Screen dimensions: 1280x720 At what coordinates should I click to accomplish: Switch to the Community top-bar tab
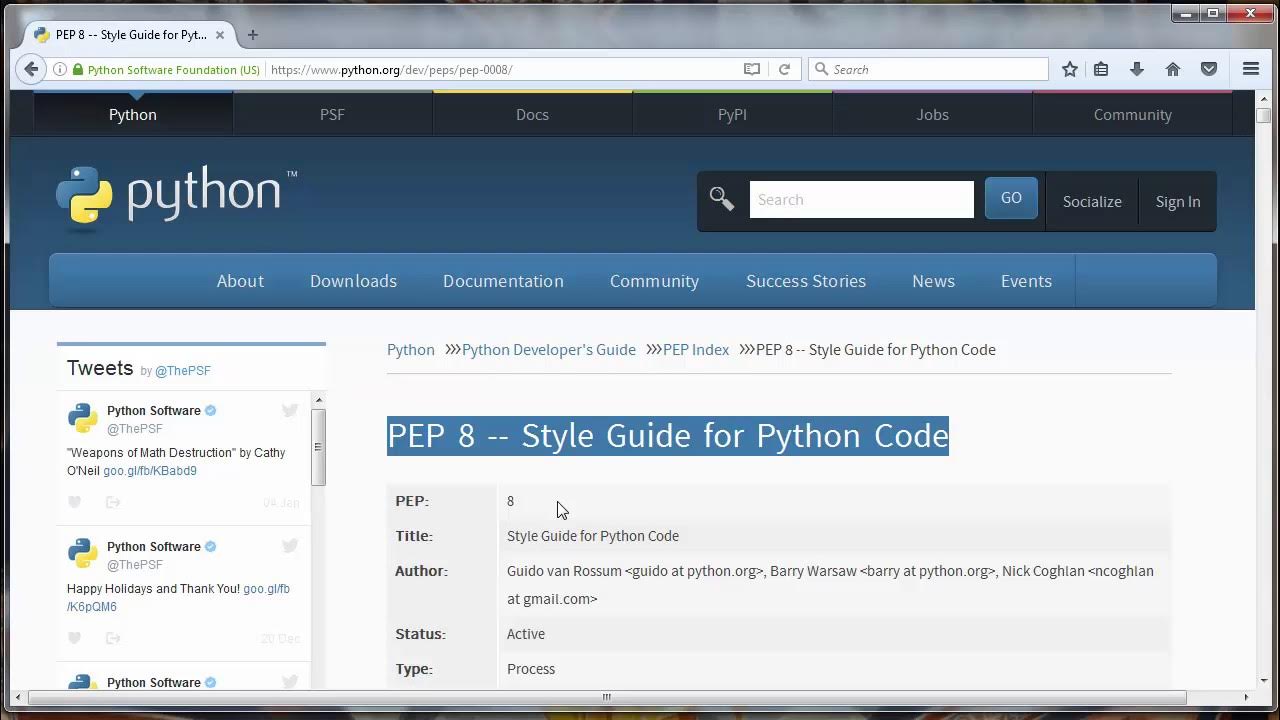point(1132,114)
